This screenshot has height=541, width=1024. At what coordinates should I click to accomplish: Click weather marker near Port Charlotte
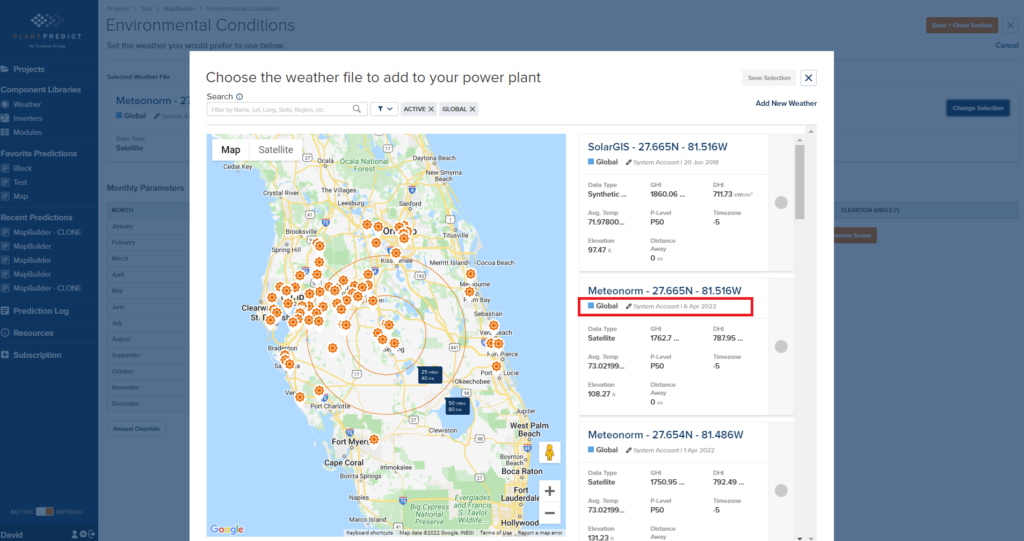pyautogui.click(x=319, y=391)
